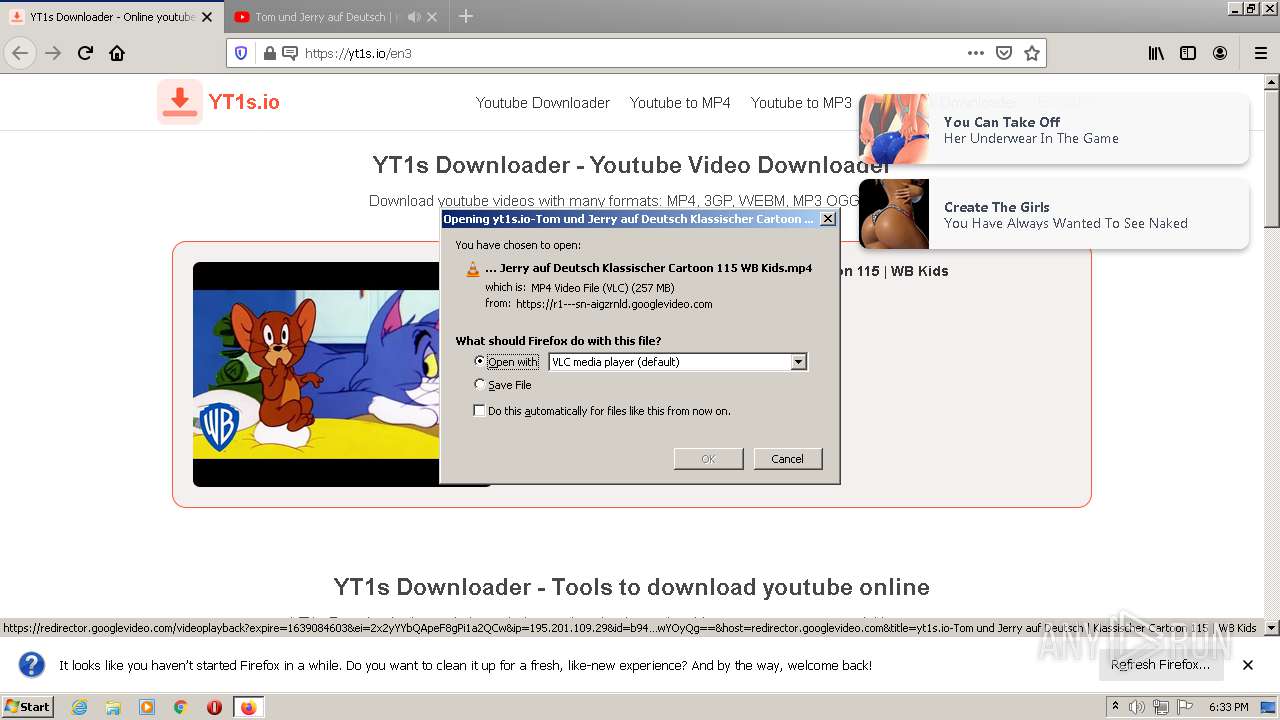Launch Chrome from taskbar
1280x720 pixels.
pos(181,707)
